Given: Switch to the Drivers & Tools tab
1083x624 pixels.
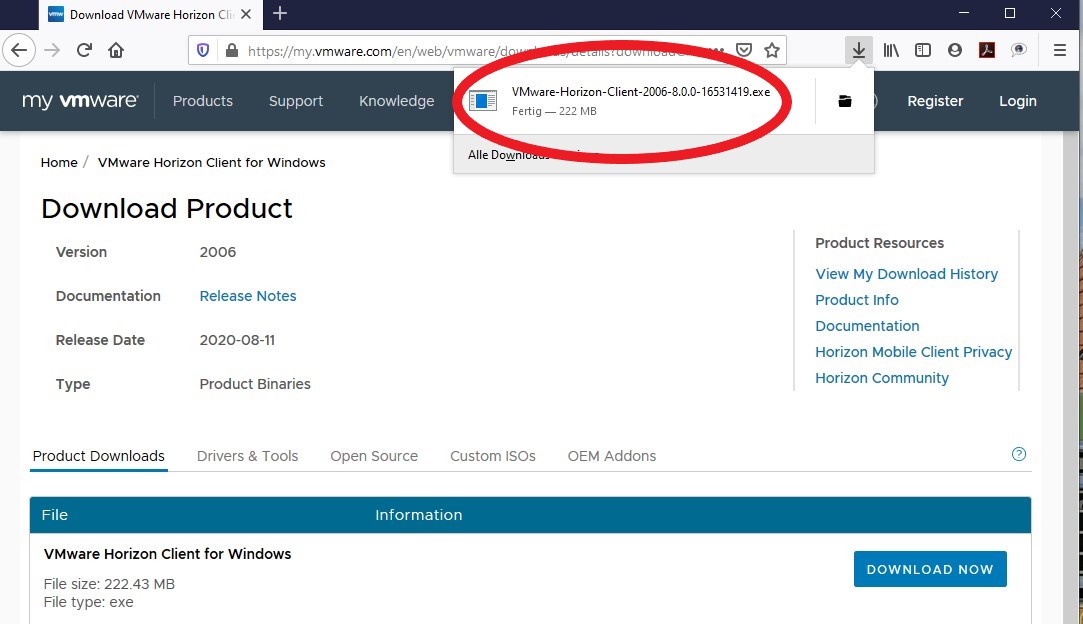Looking at the screenshot, I should (247, 456).
